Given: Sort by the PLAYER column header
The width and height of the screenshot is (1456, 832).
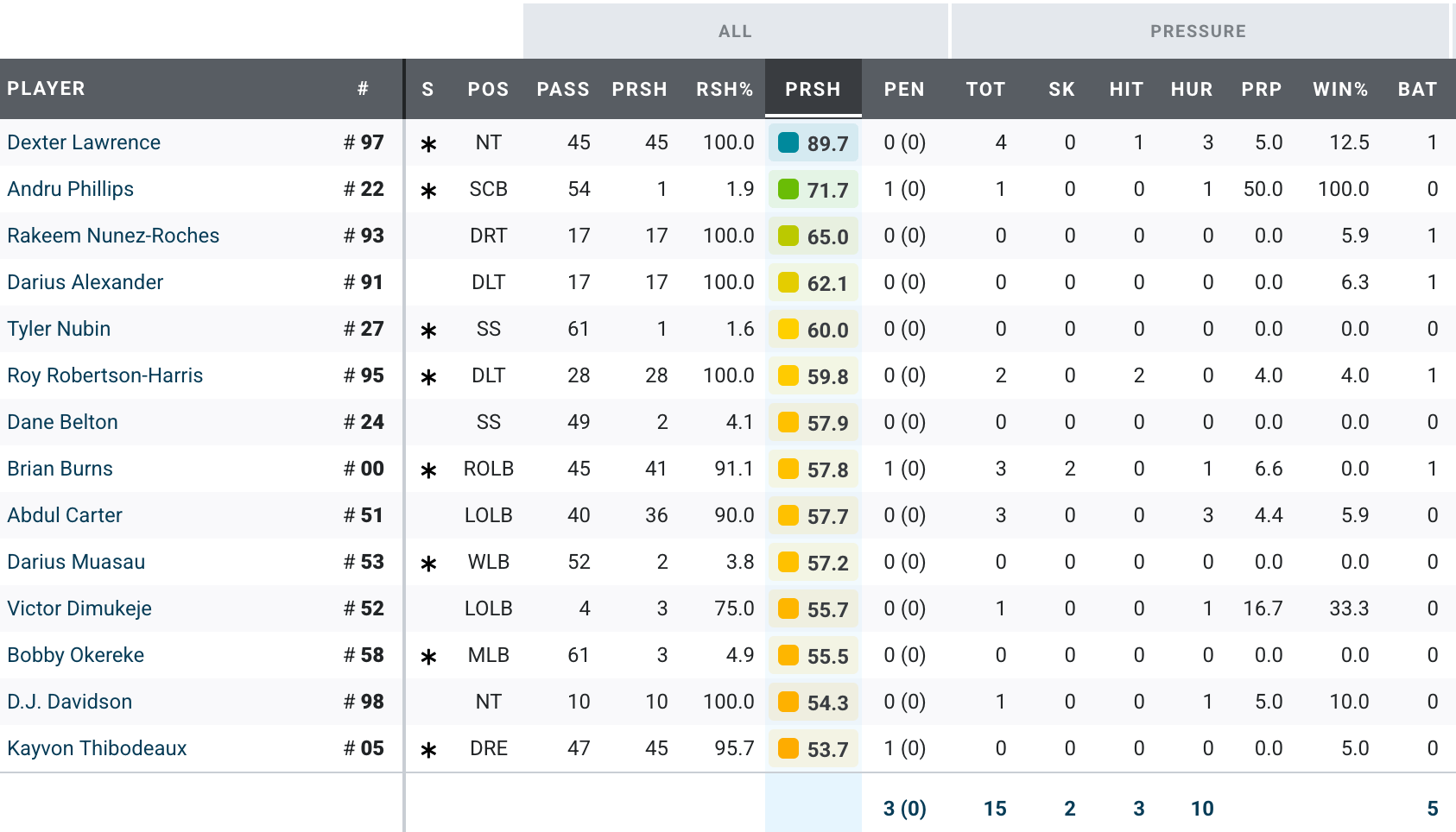Looking at the screenshot, I should pos(47,88).
